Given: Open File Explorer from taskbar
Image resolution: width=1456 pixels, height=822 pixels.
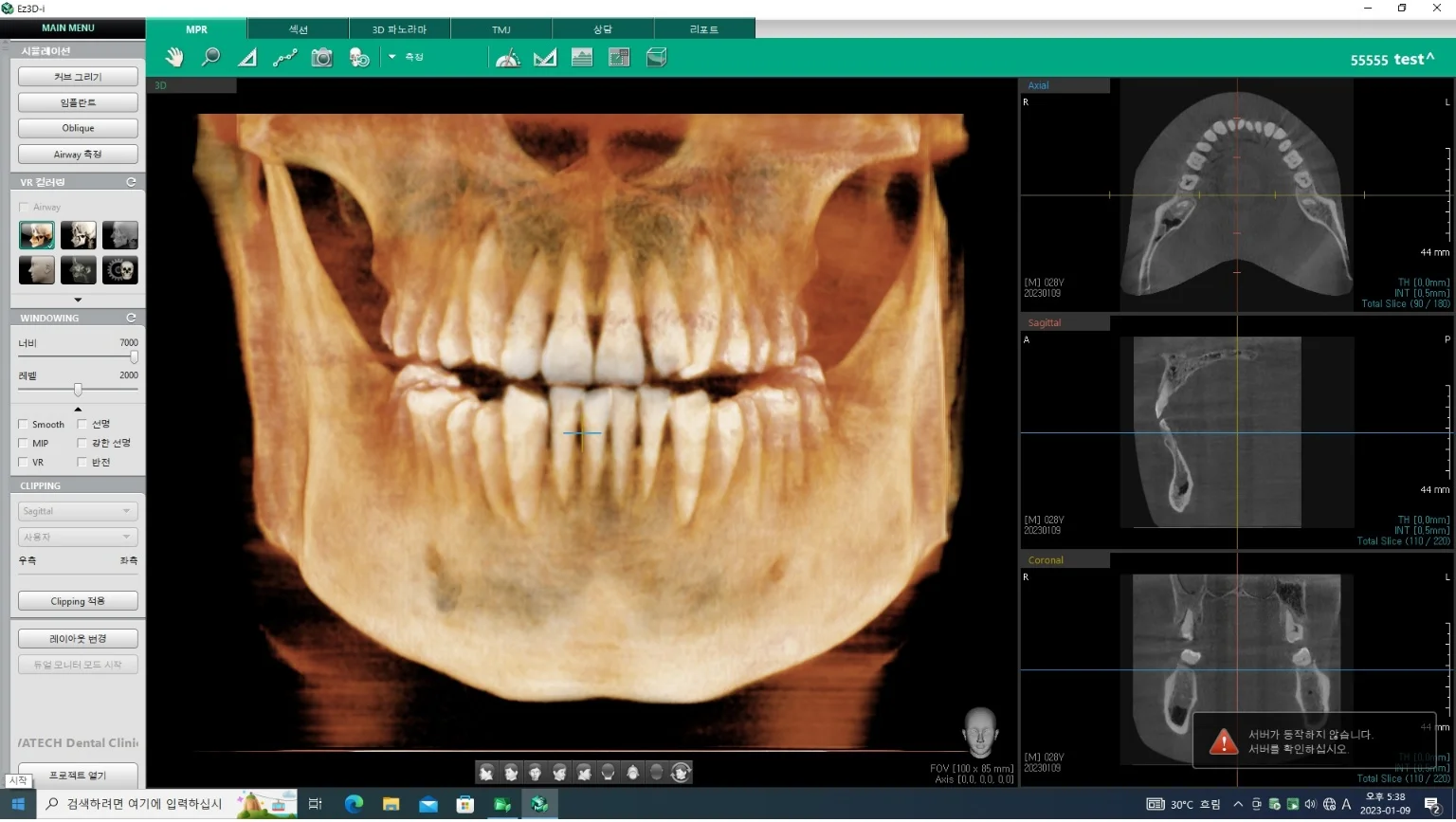Looking at the screenshot, I should click(x=391, y=805).
